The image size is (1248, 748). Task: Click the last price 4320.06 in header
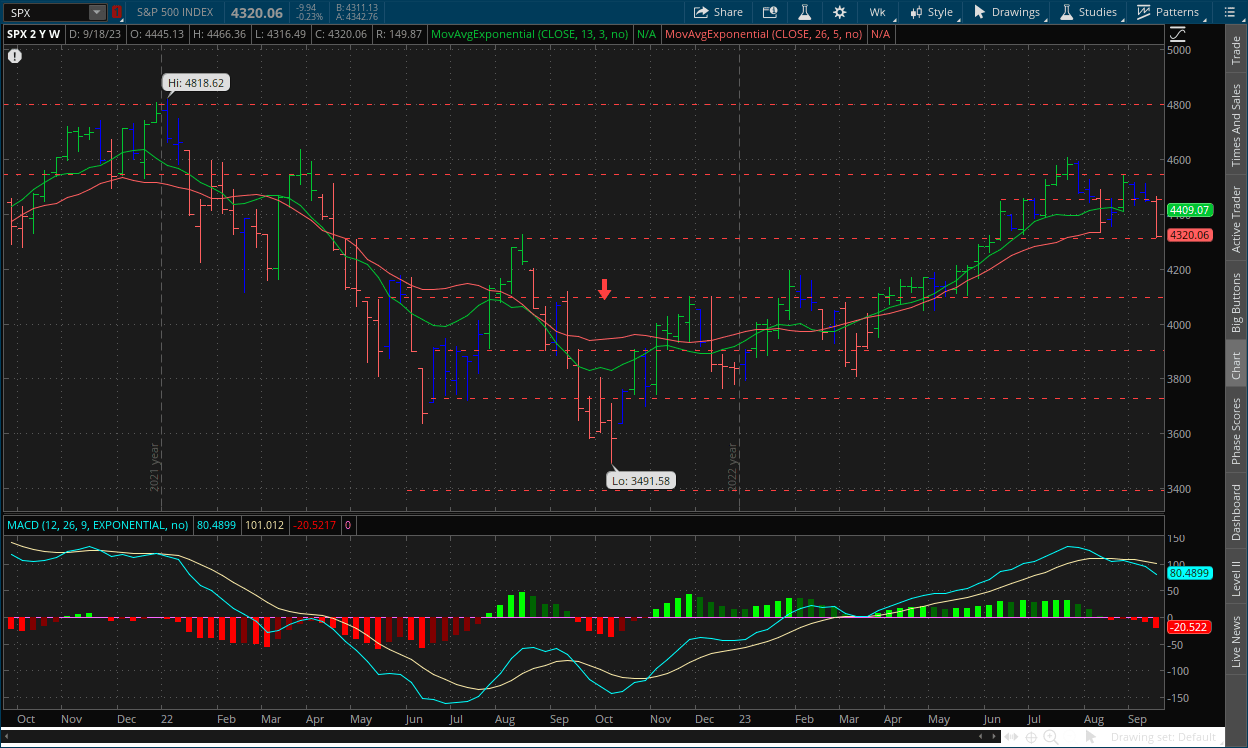[256, 12]
